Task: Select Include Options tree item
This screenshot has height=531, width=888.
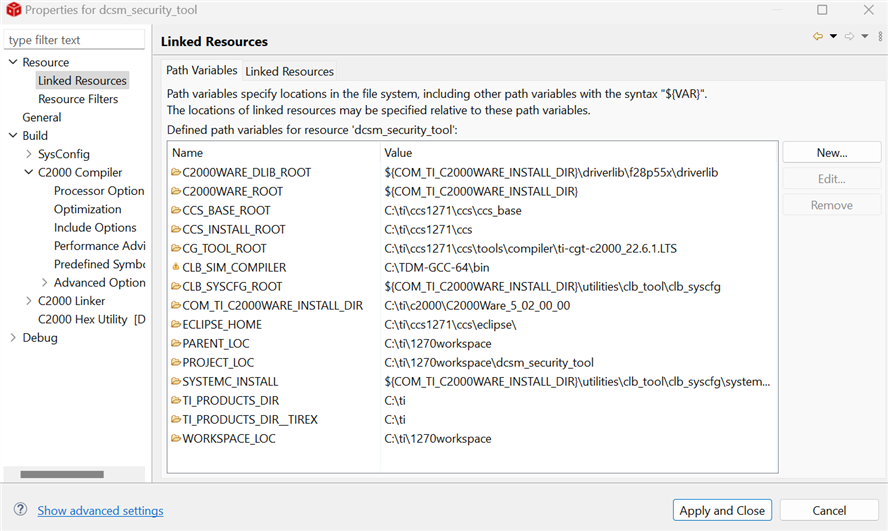Action: click(x=95, y=227)
